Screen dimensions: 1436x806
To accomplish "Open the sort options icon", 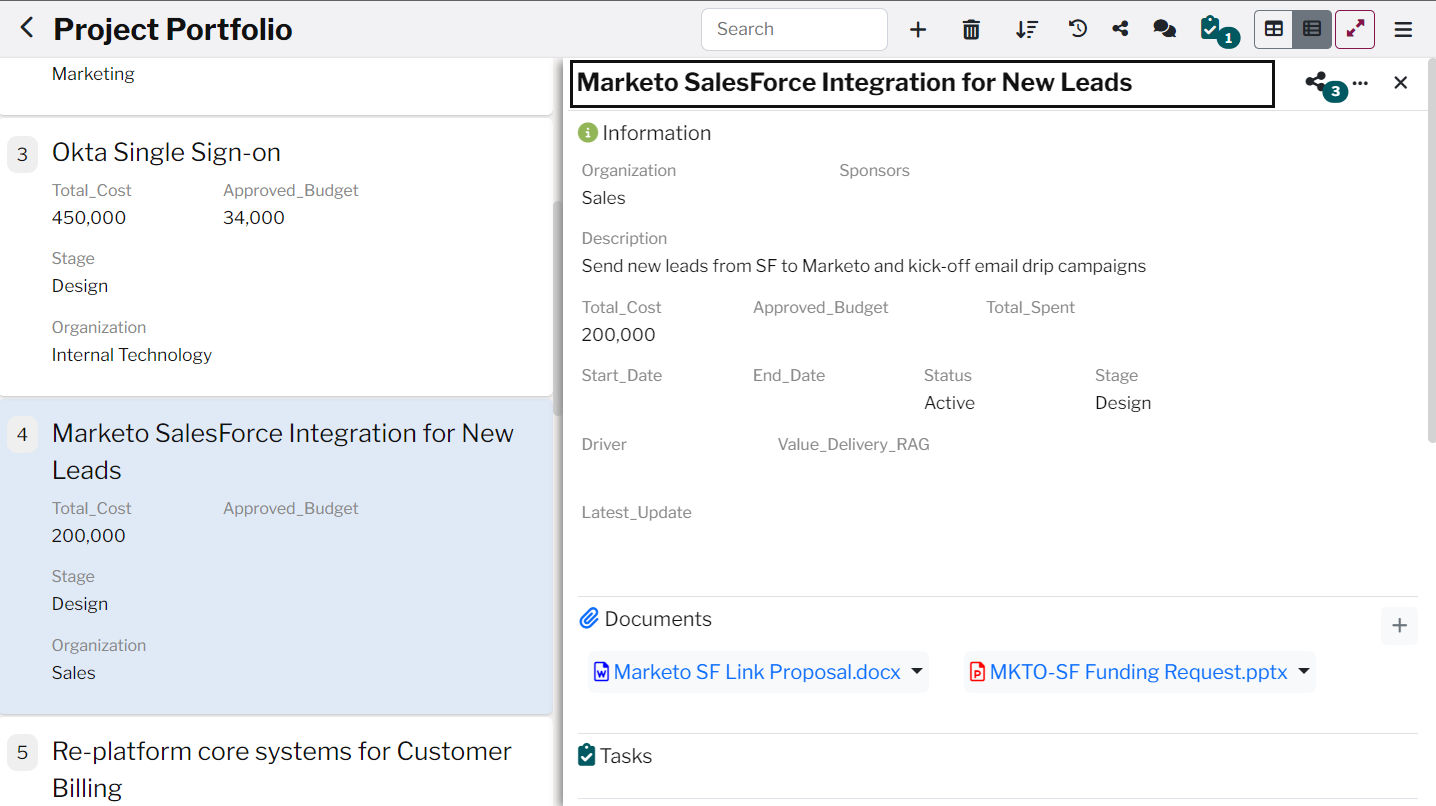I will coord(1026,29).
